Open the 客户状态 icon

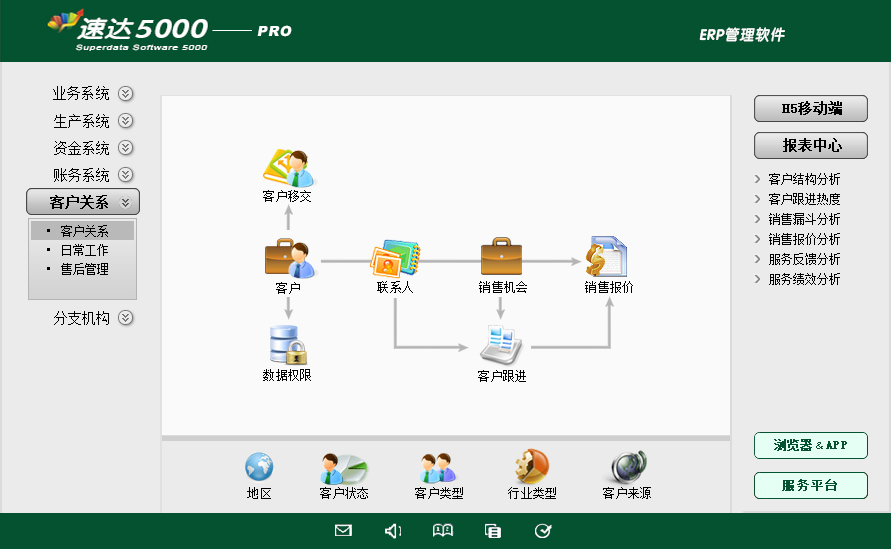pyautogui.click(x=343, y=468)
